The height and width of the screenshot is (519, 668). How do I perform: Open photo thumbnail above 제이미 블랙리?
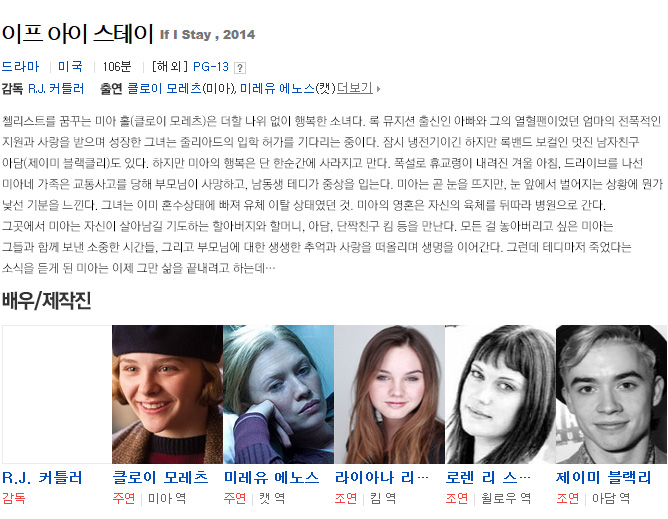pyautogui.click(x=611, y=394)
